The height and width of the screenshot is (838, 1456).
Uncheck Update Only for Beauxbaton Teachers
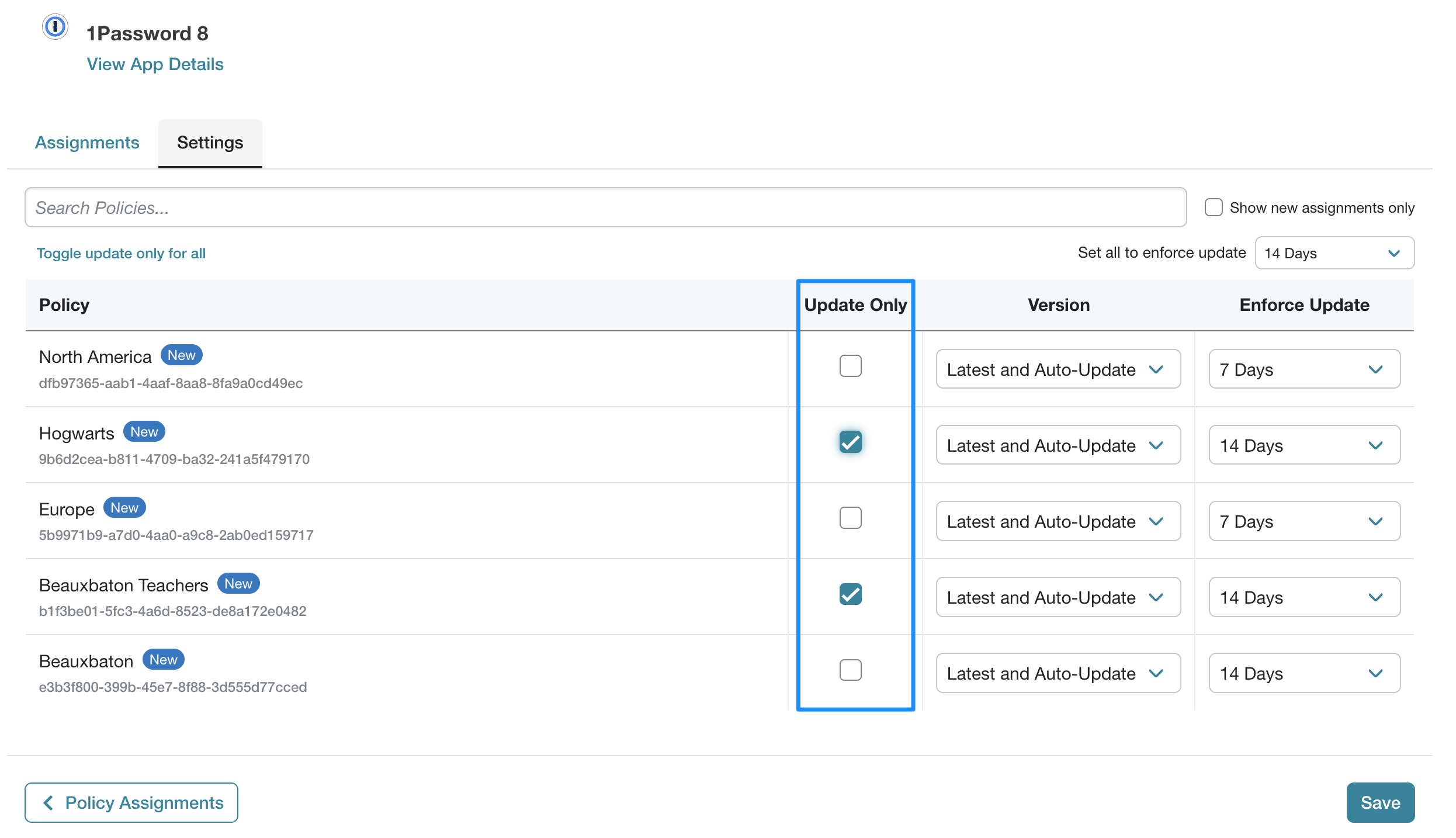(x=850, y=594)
